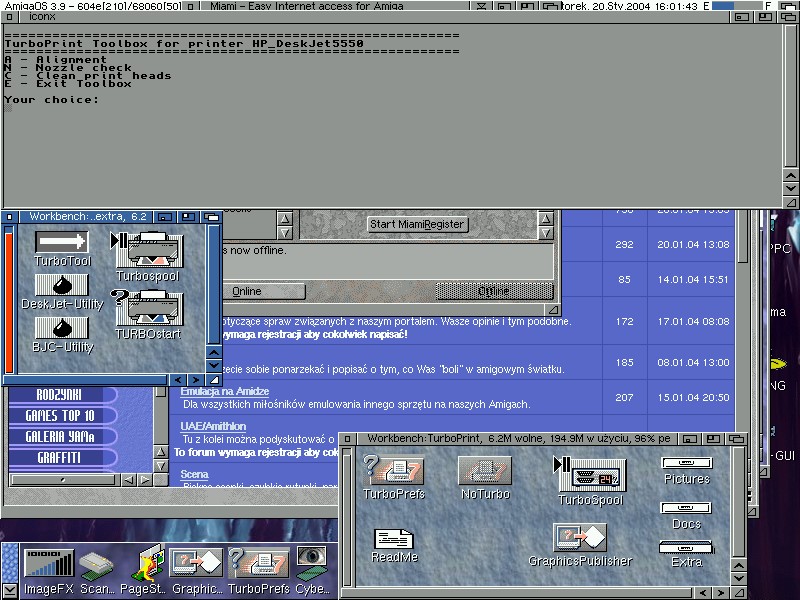
Task: Click the dock scroll arrow at bottom-left
Action: pos(9,590)
